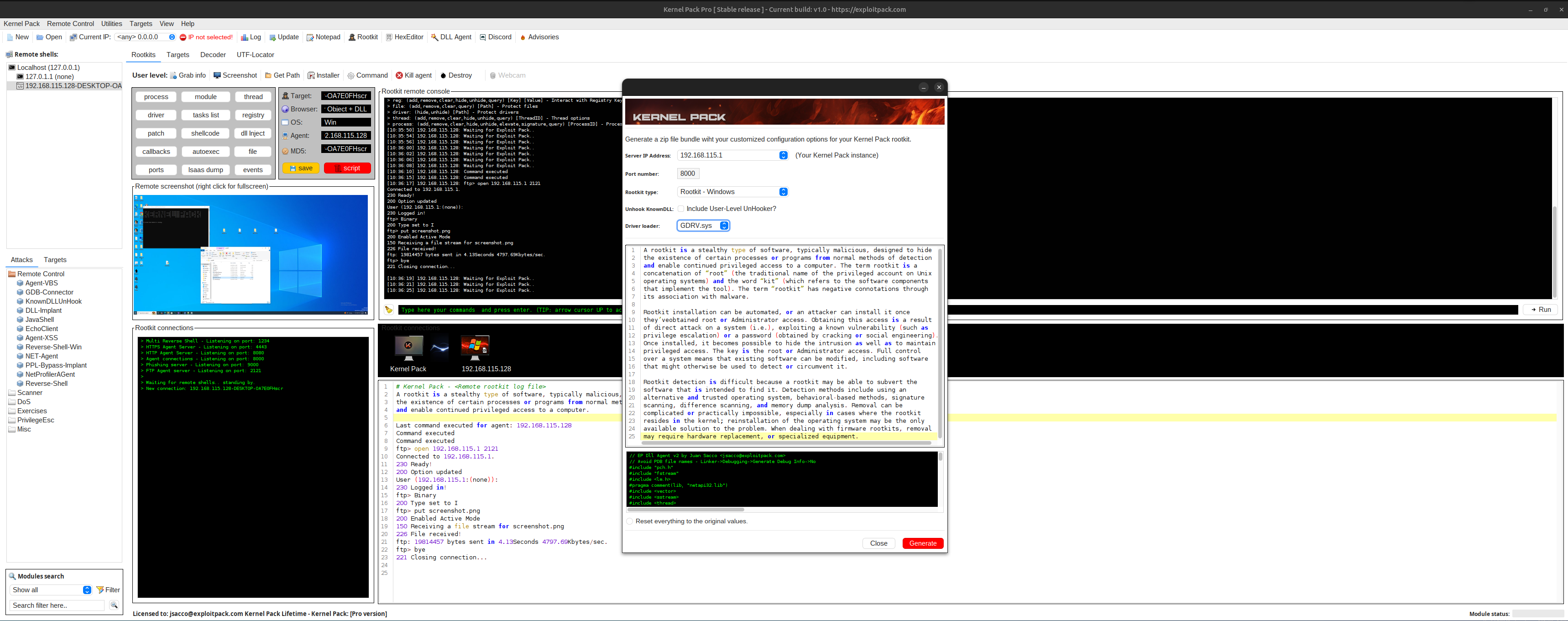
Task: Click the DLL Agent toolbar item
Action: click(451, 37)
